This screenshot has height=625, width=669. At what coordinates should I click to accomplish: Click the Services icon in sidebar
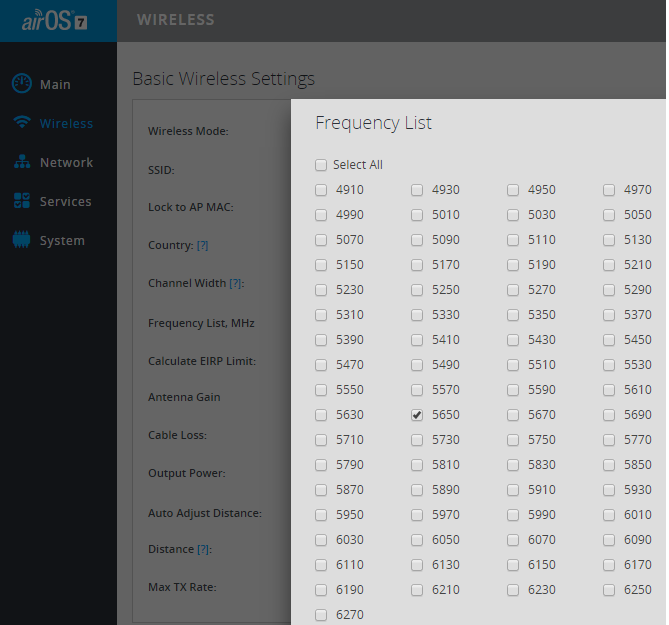[22, 201]
